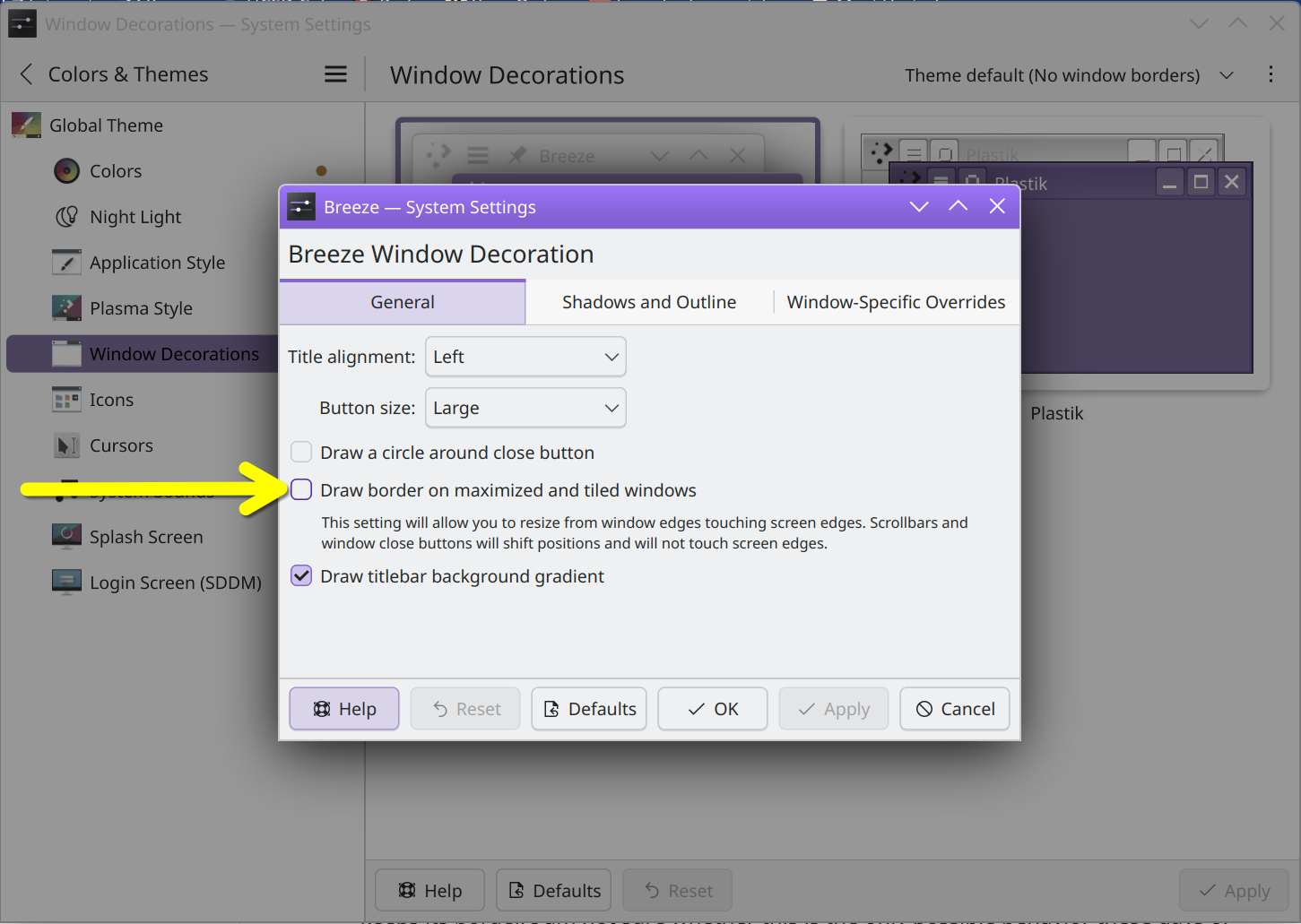Click the Splash Screen icon
This screenshot has height=924, width=1301.
(67, 536)
